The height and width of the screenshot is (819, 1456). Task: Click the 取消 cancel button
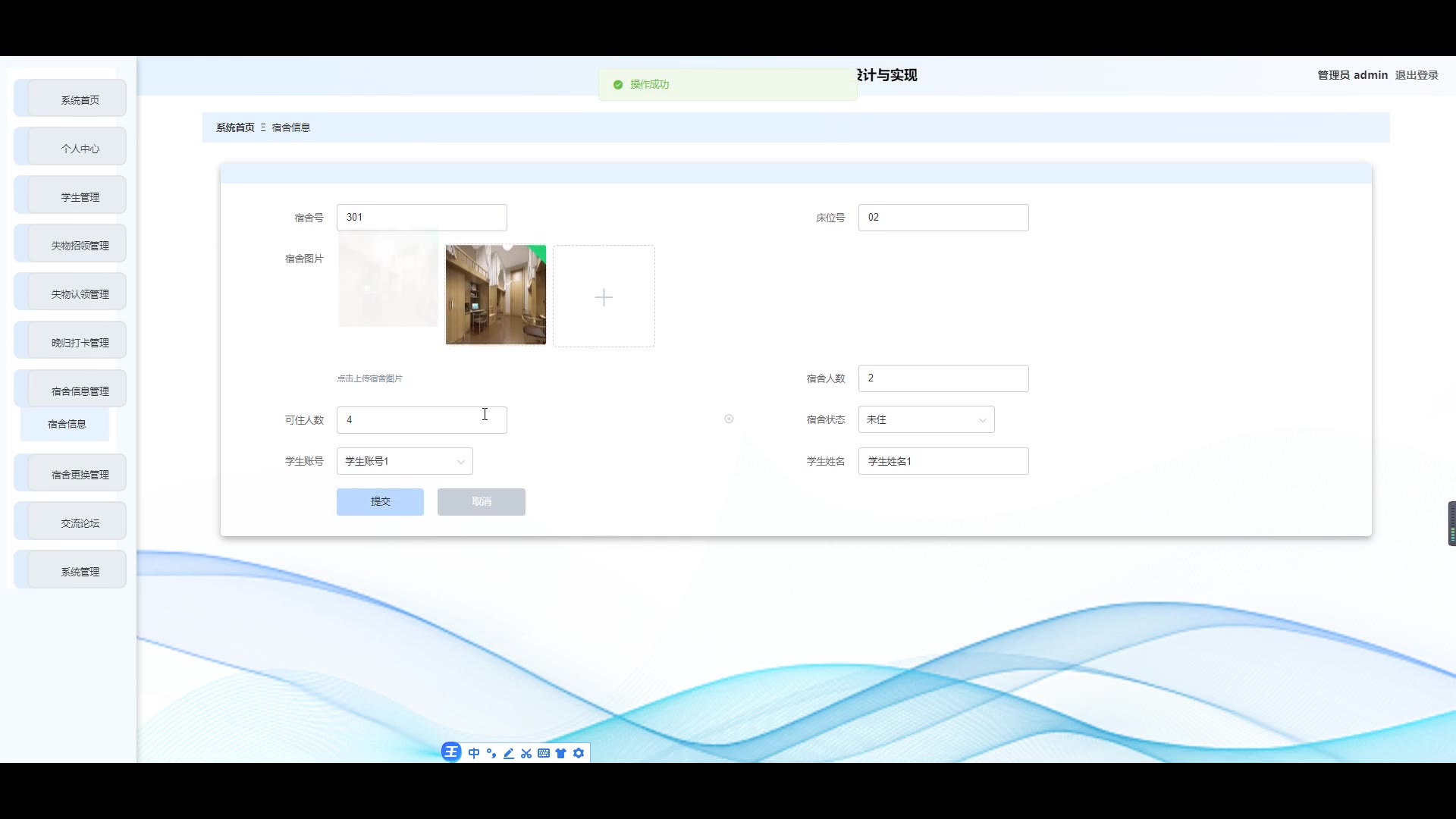point(481,502)
